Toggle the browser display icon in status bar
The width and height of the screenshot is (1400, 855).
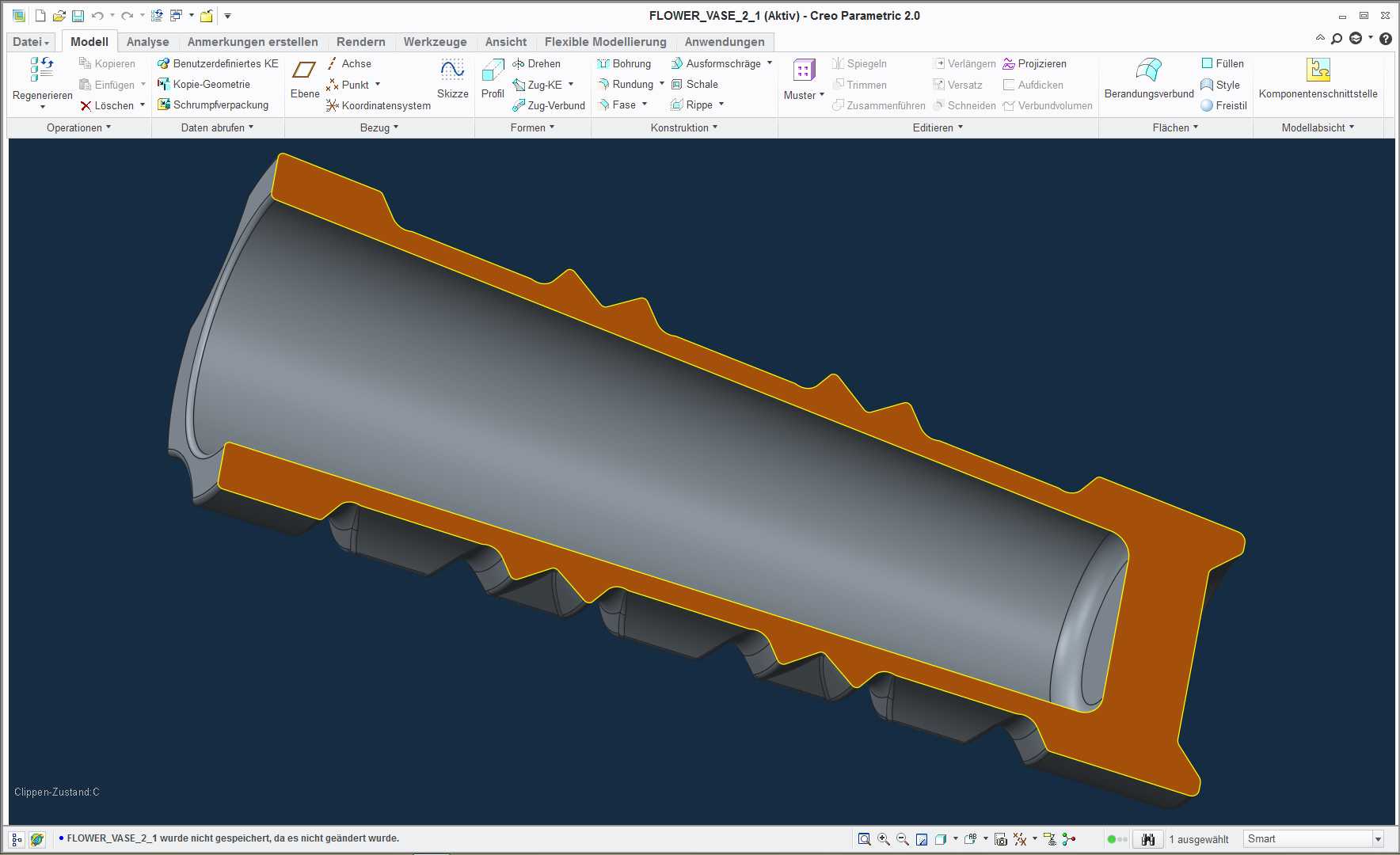pos(36,839)
